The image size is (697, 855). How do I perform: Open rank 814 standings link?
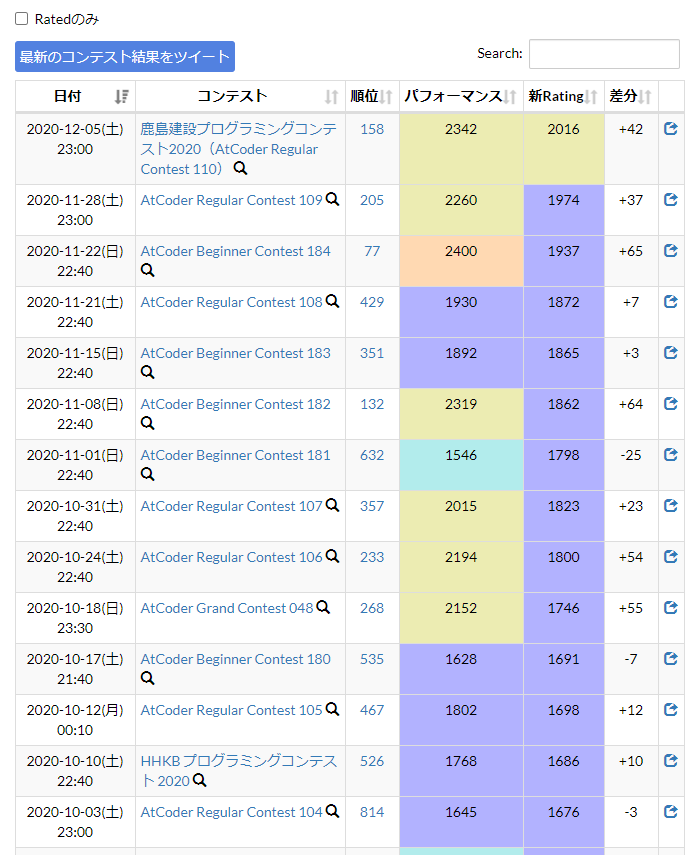372,812
